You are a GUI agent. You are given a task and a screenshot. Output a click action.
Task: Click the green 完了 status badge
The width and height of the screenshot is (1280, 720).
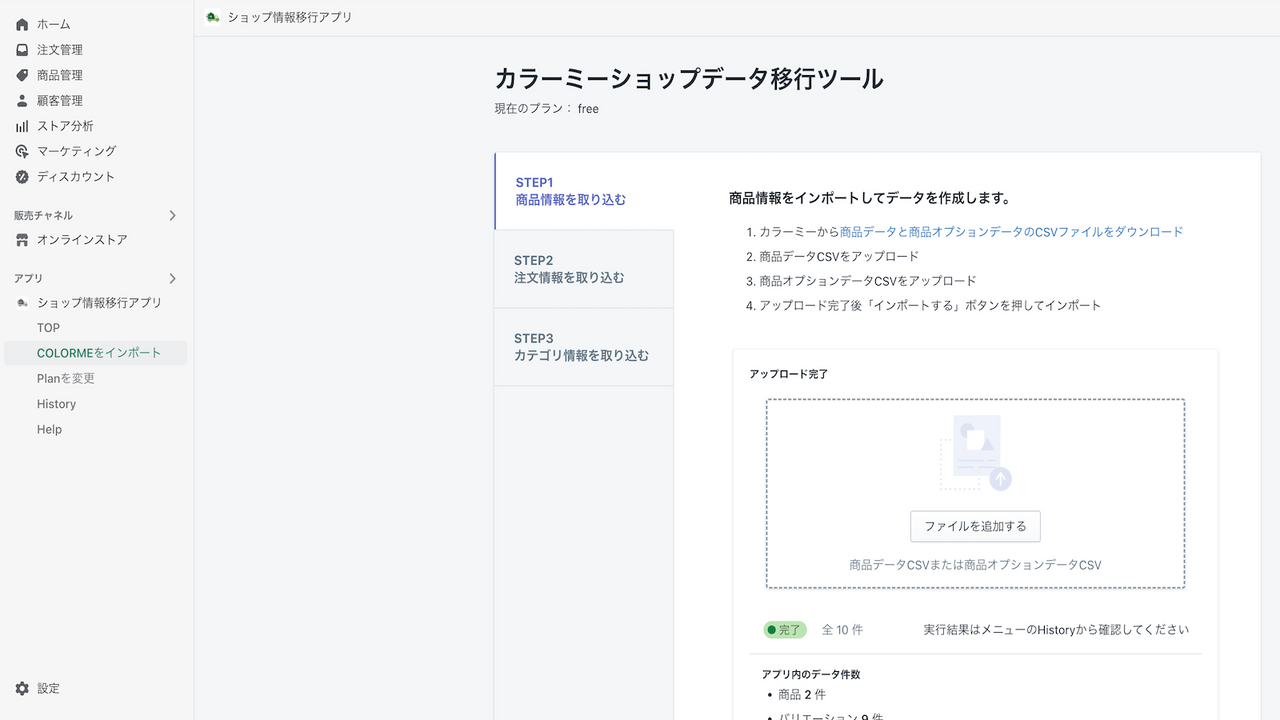point(785,630)
